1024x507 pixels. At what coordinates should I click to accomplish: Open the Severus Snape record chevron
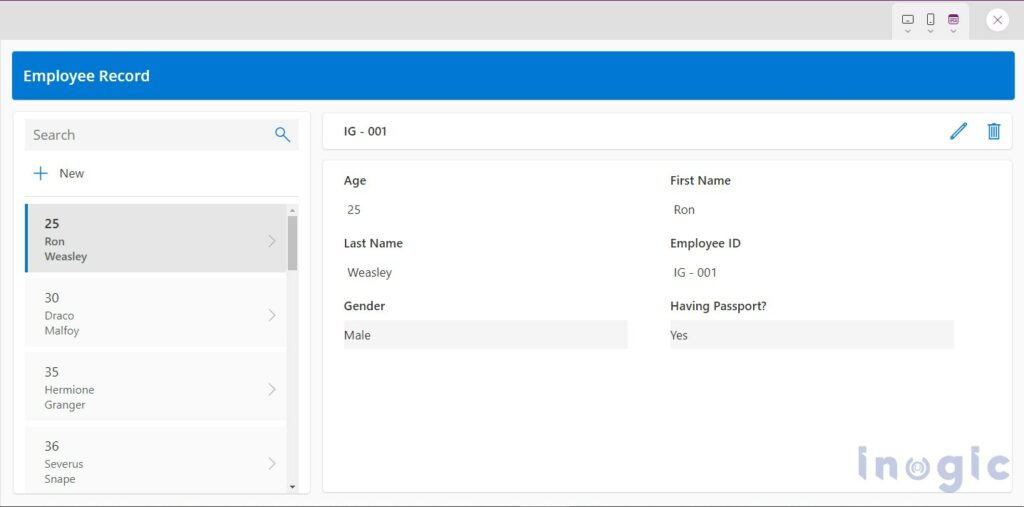coord(272,463)
